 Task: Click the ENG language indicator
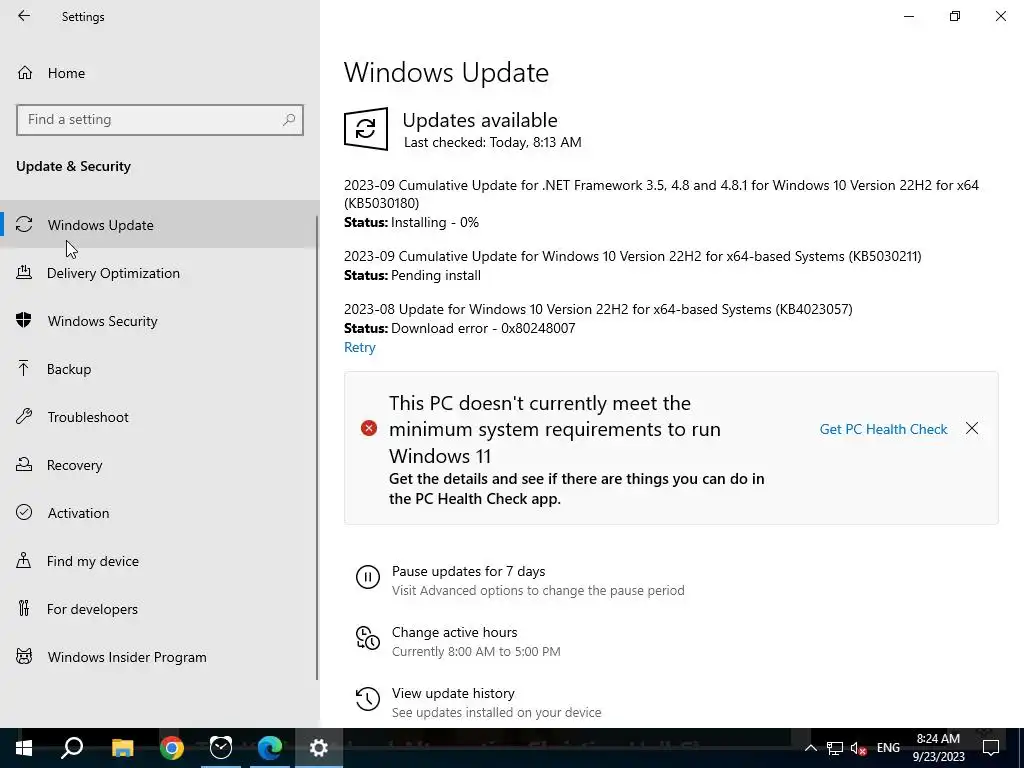(888, 748)
